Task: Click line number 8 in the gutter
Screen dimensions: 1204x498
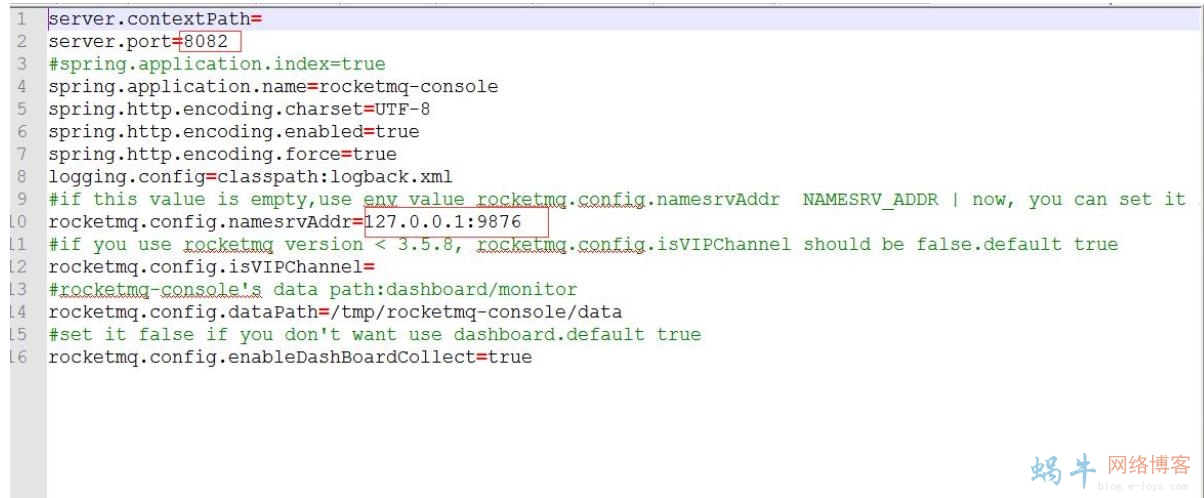Action: tap(22, 177)
